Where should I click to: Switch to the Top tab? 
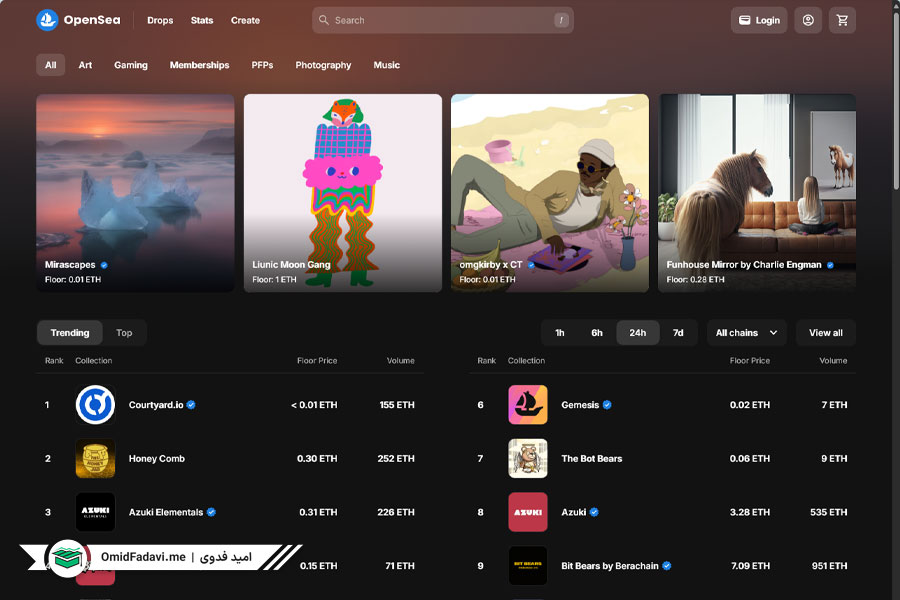coord(124,332)
